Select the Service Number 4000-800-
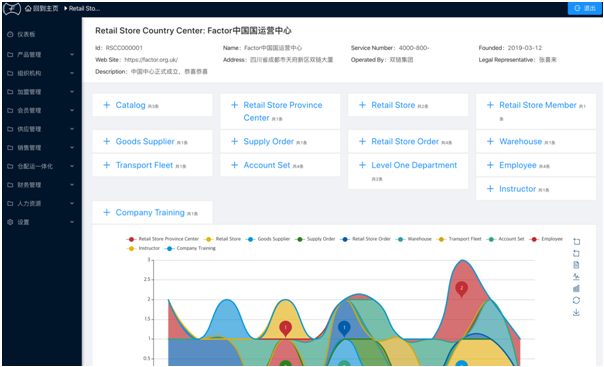Image resolution: width=604 pixels, height=367 pixels. coord(414,48)
